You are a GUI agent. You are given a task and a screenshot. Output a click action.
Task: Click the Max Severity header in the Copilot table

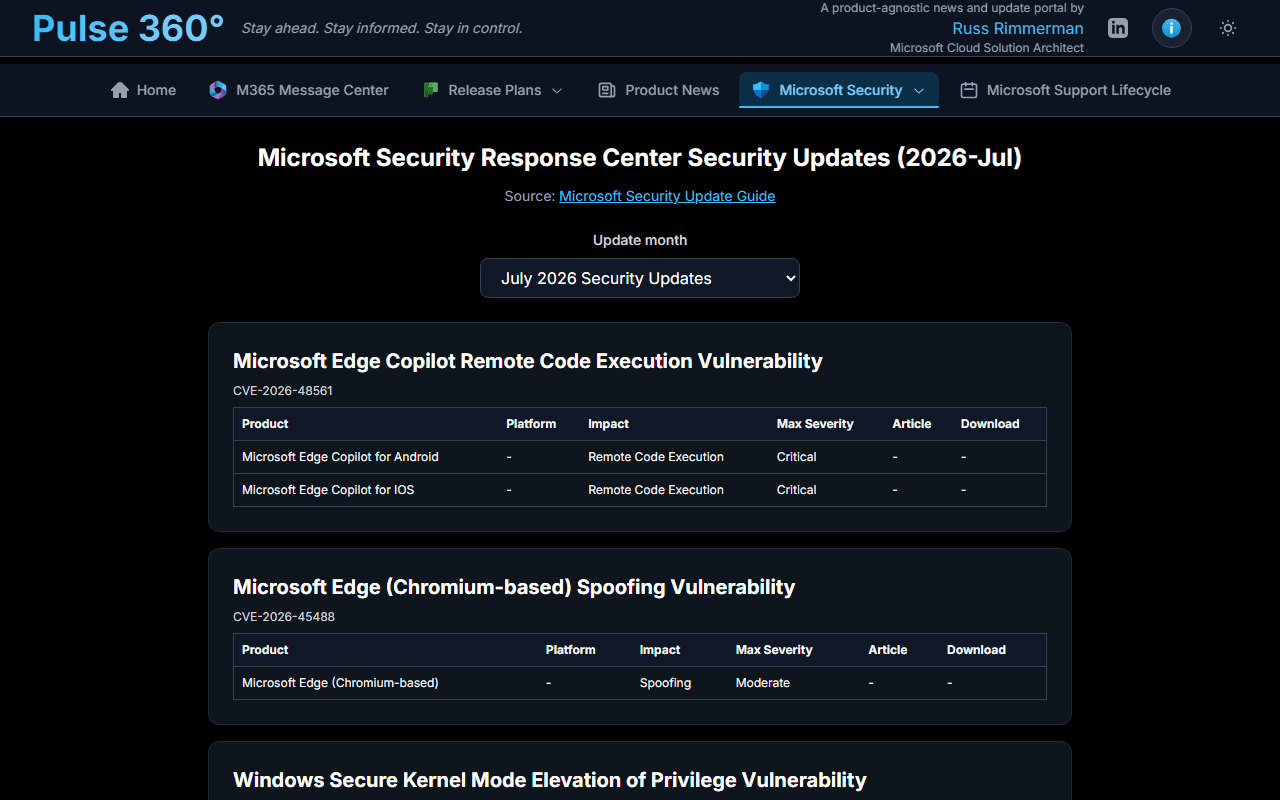(x=815, y=424)
